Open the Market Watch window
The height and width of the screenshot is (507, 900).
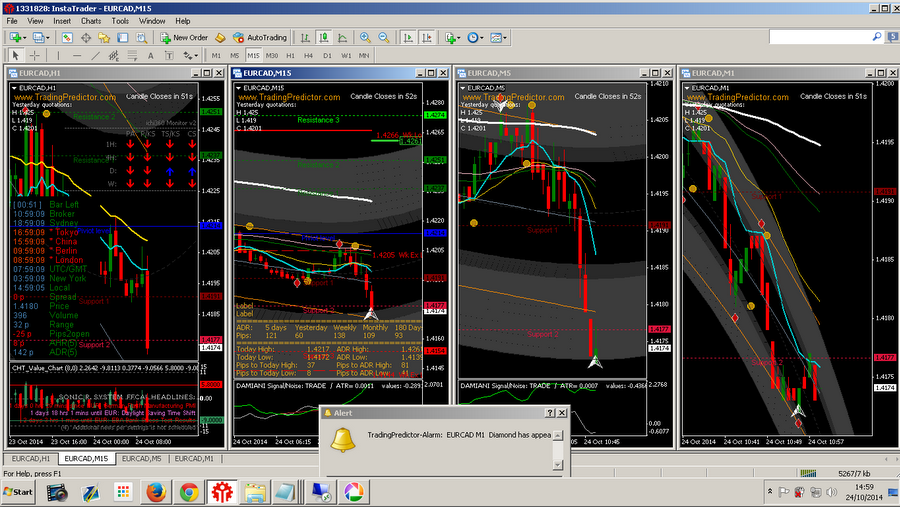click(x=67, y=37)
